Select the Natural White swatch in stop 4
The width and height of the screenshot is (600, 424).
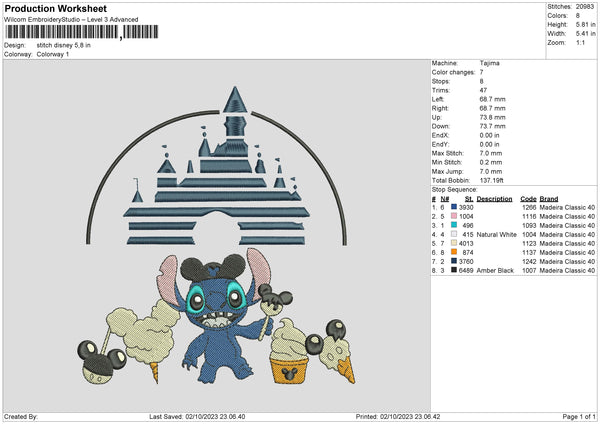point(454,234)
